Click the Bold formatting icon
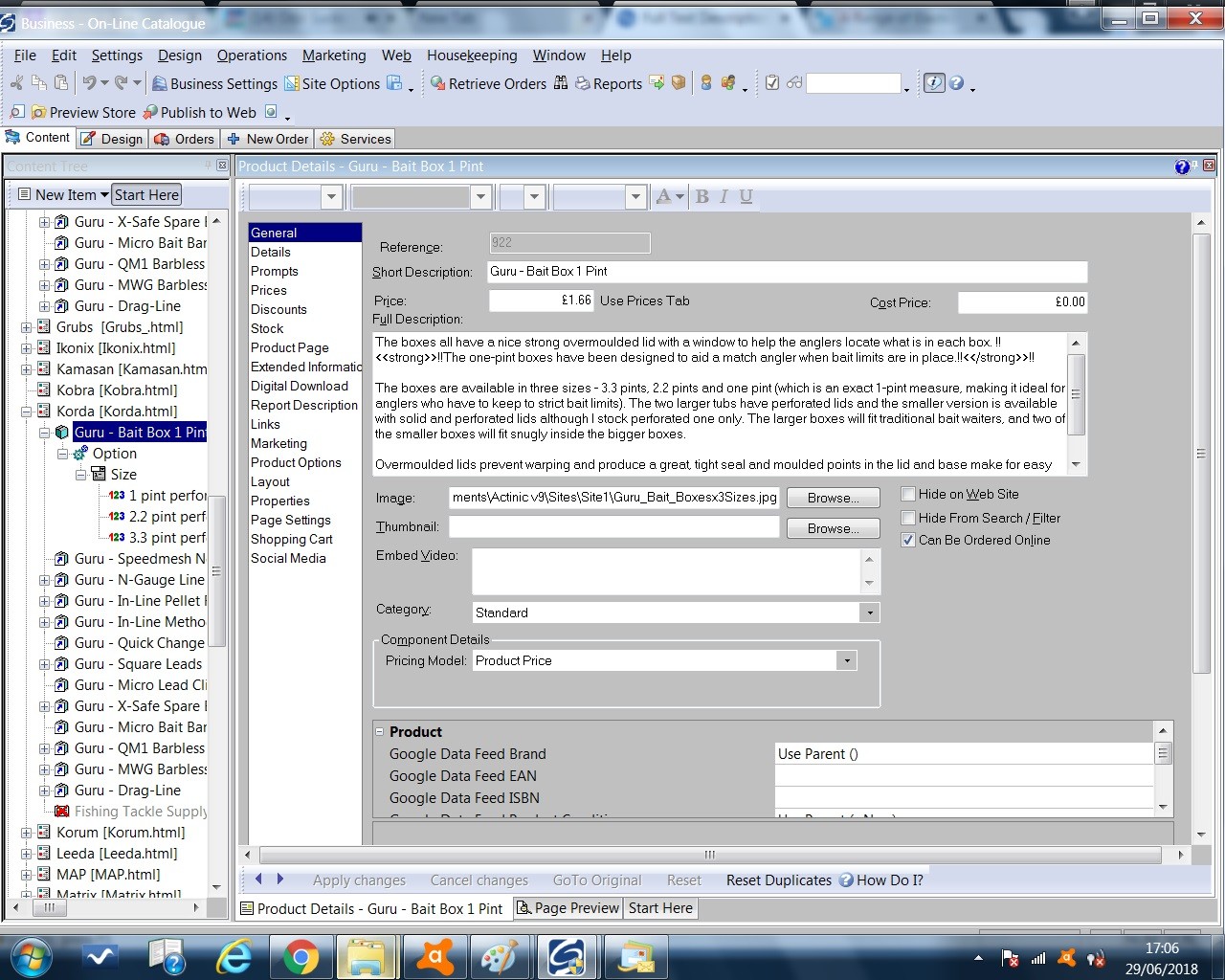This screenshot has height=980, width=1225. (702, 197)
